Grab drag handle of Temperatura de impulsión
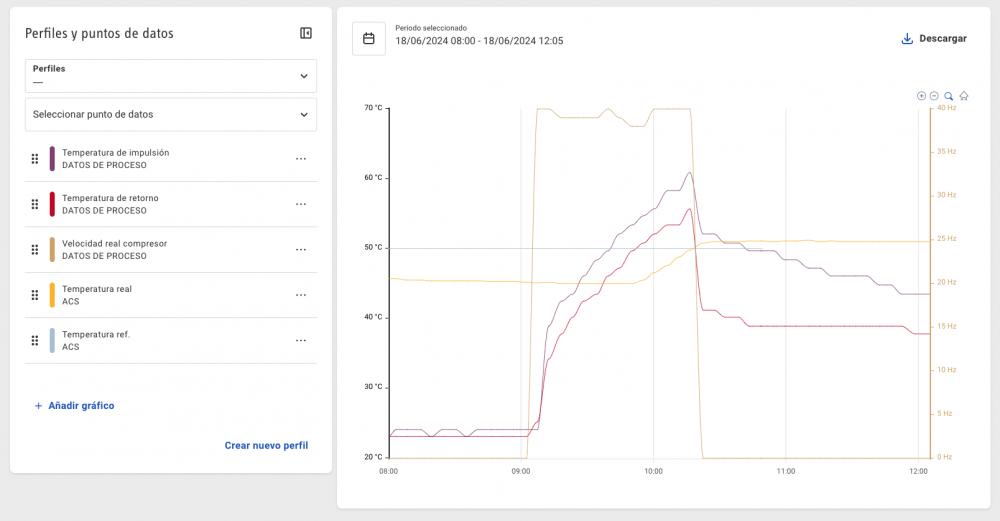 (x=35, y=159)
